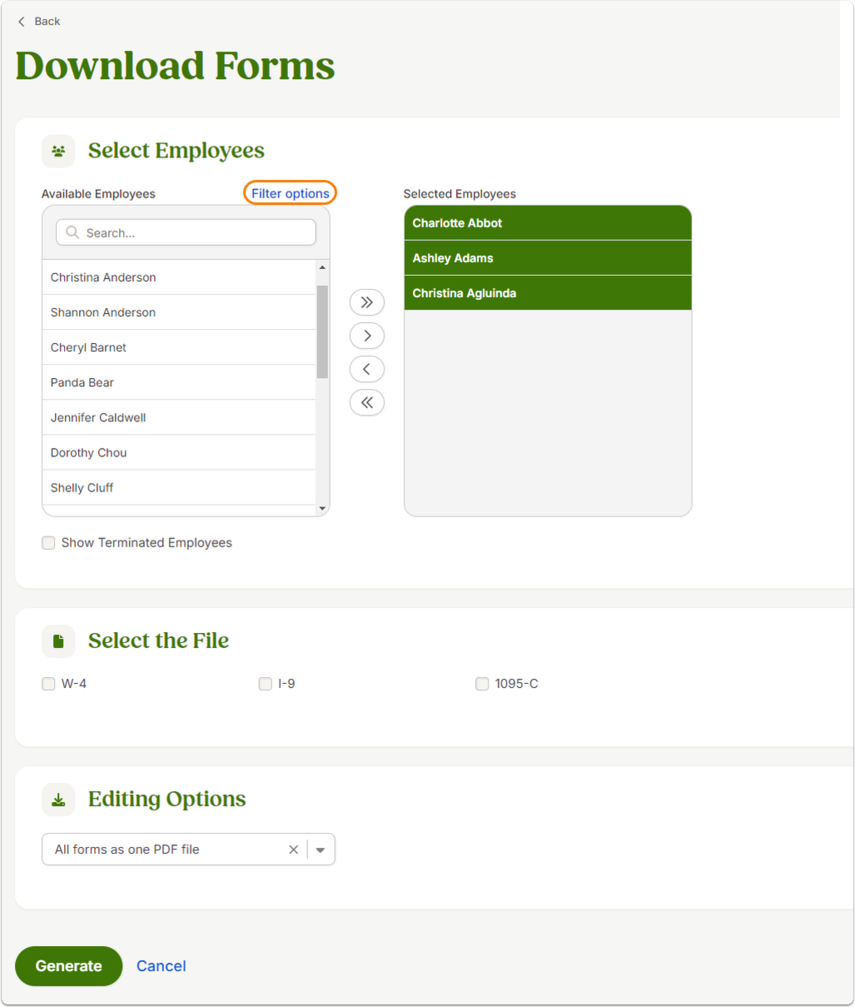Open the editing options dropdown arrow
The width and height of the screenshot is (855, 1007).
(321, 850)
